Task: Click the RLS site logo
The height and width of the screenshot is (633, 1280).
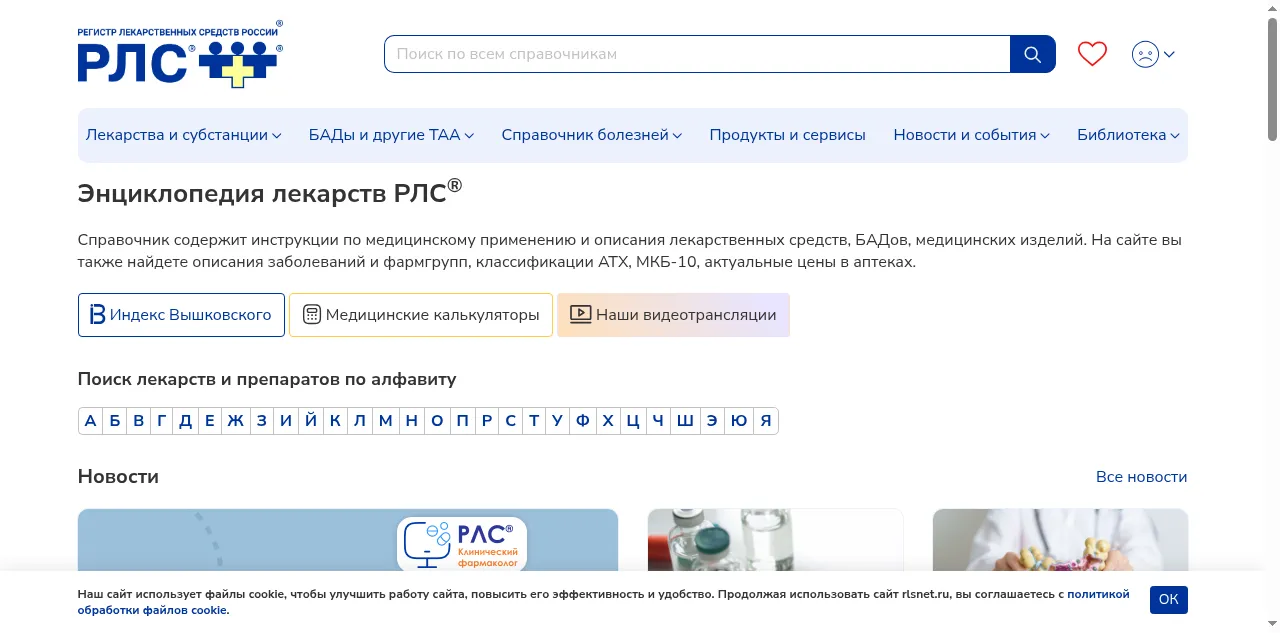Action: click(180, 54)
